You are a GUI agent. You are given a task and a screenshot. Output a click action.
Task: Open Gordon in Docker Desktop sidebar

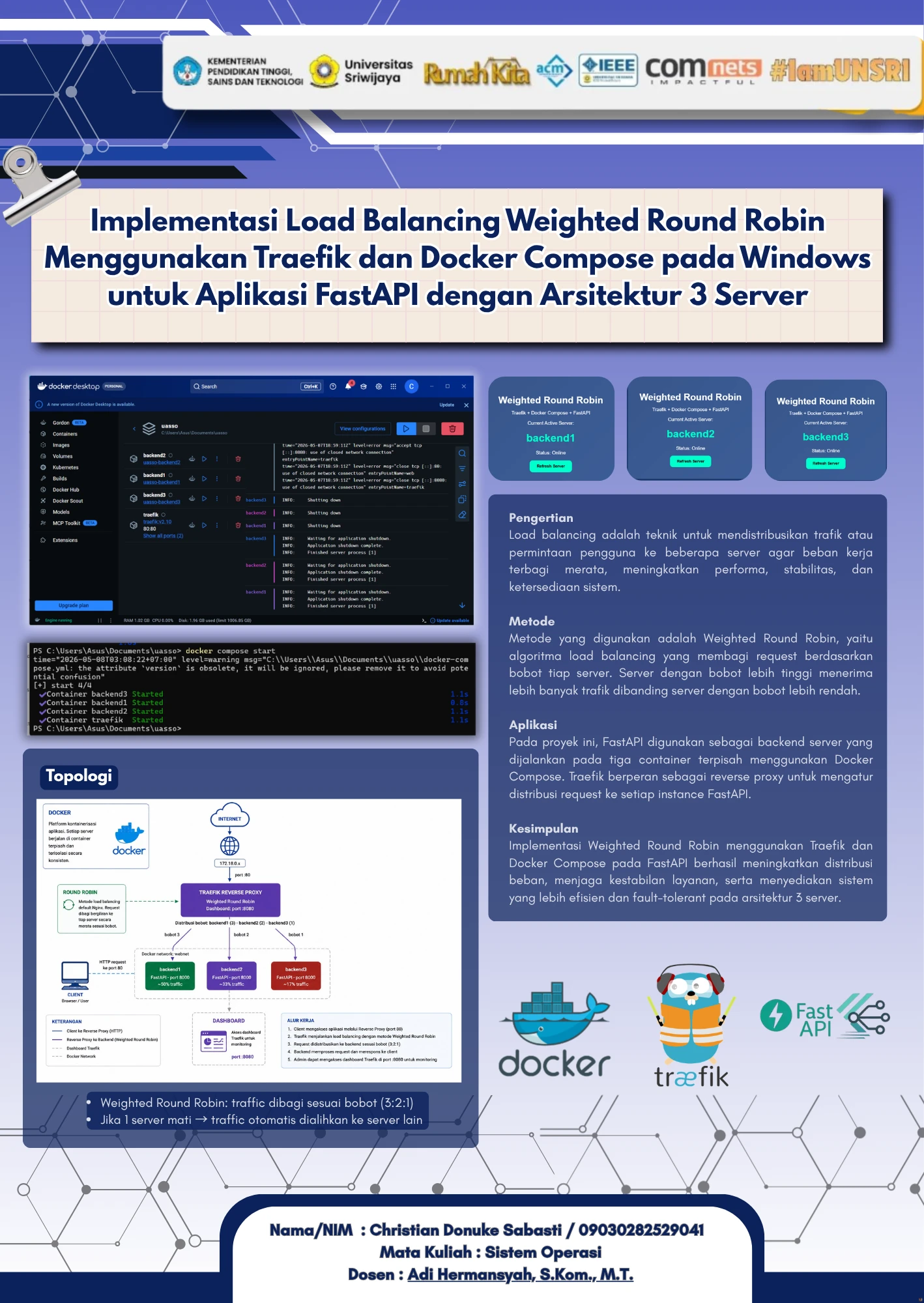coord(63,423)
